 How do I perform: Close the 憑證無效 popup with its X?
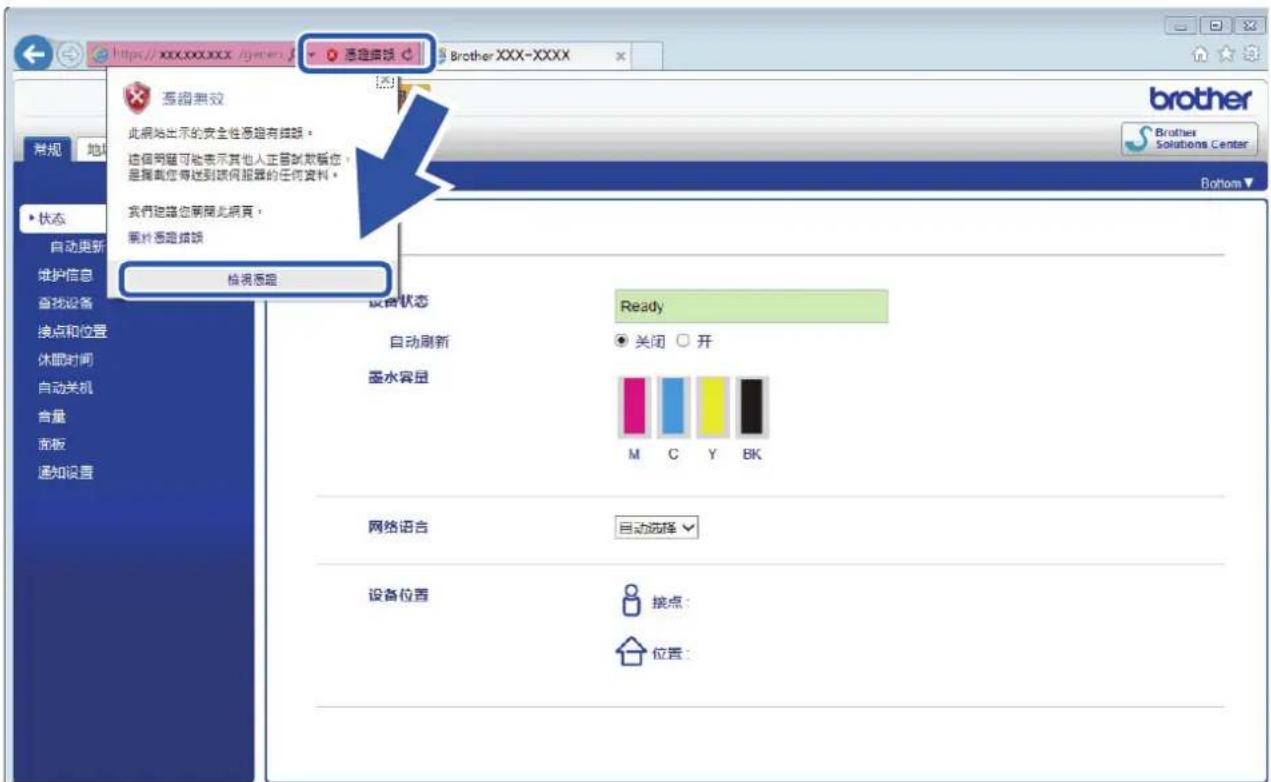(x=383, y=82)
